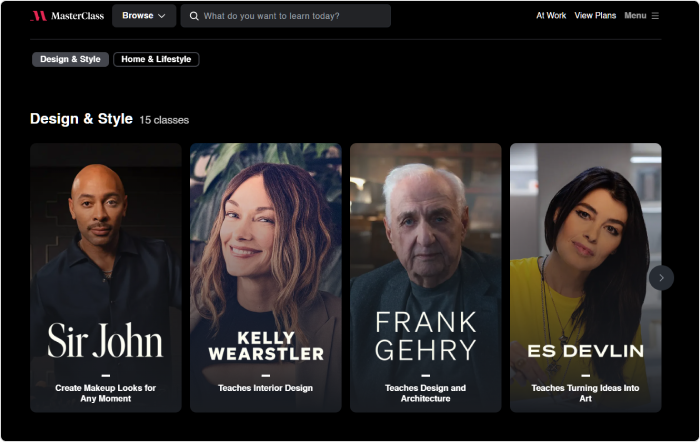Open the At Work link
The image size is (700, 442).
pyautogui.click(x=551, y=16)
